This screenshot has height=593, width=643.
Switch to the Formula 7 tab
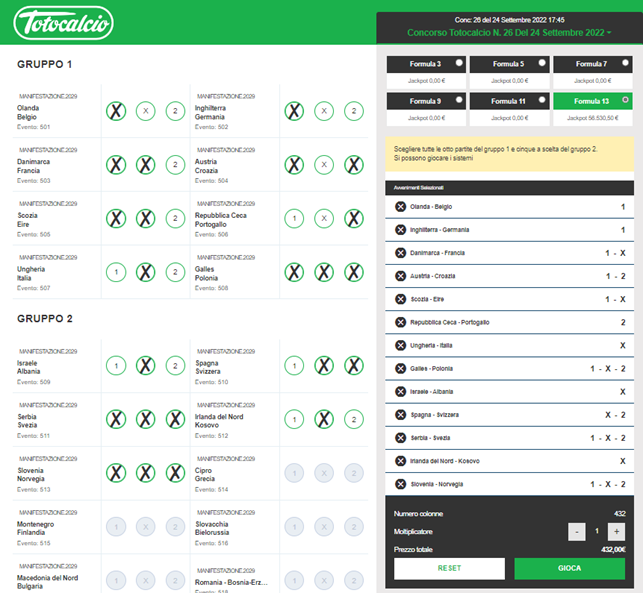pos(593,71)
